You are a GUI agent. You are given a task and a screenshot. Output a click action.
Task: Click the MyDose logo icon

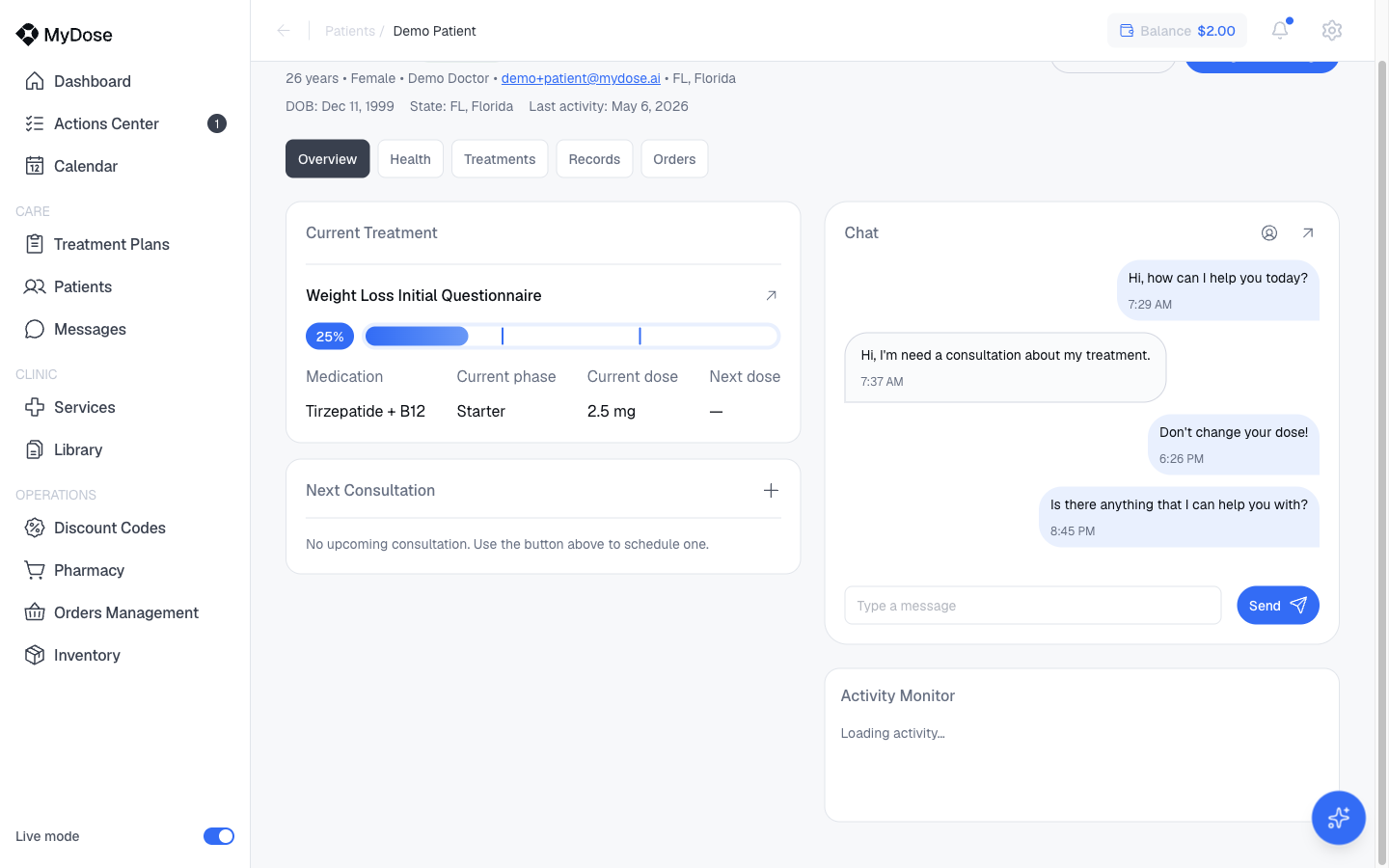(27, 35)
